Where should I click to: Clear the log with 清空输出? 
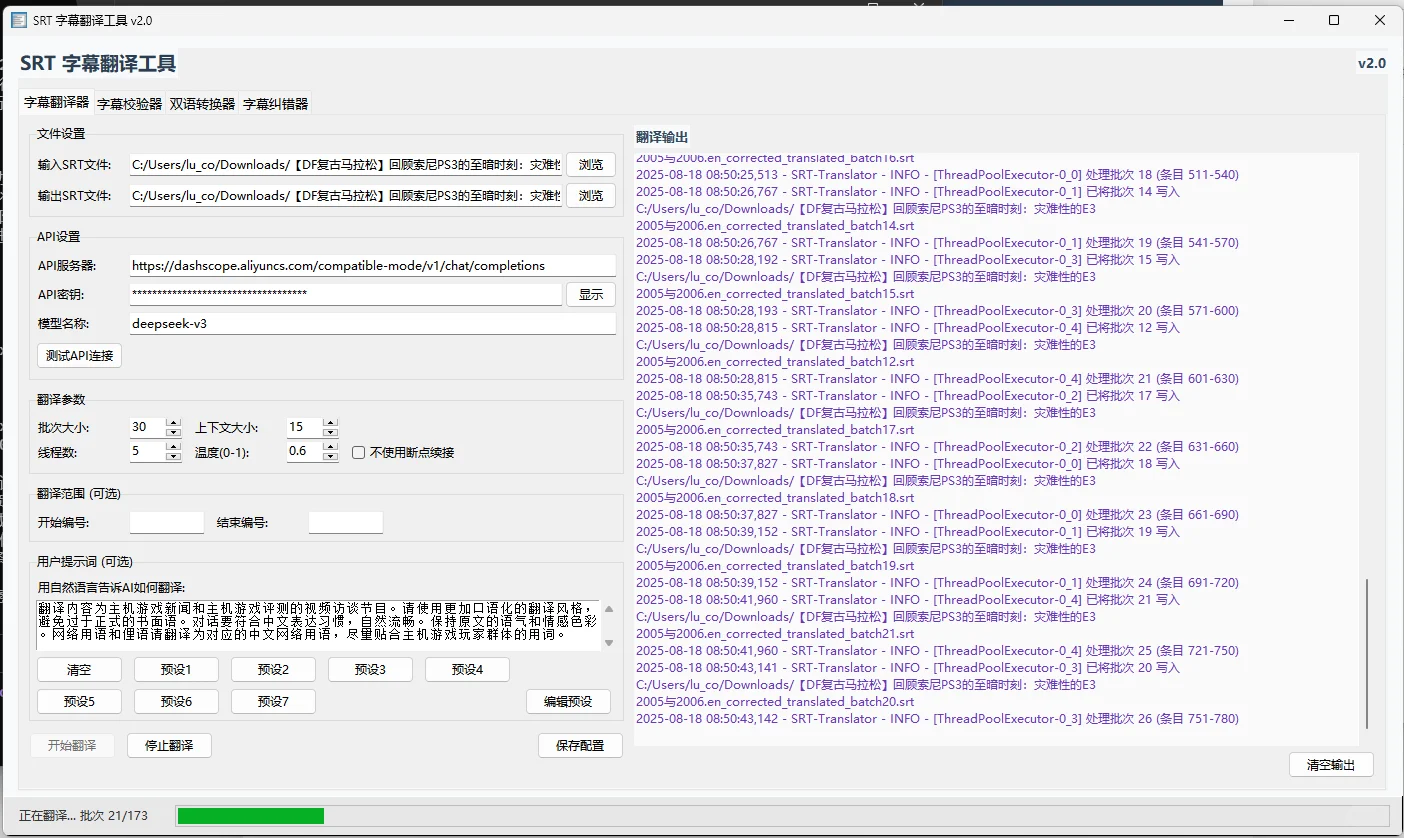1331,764
